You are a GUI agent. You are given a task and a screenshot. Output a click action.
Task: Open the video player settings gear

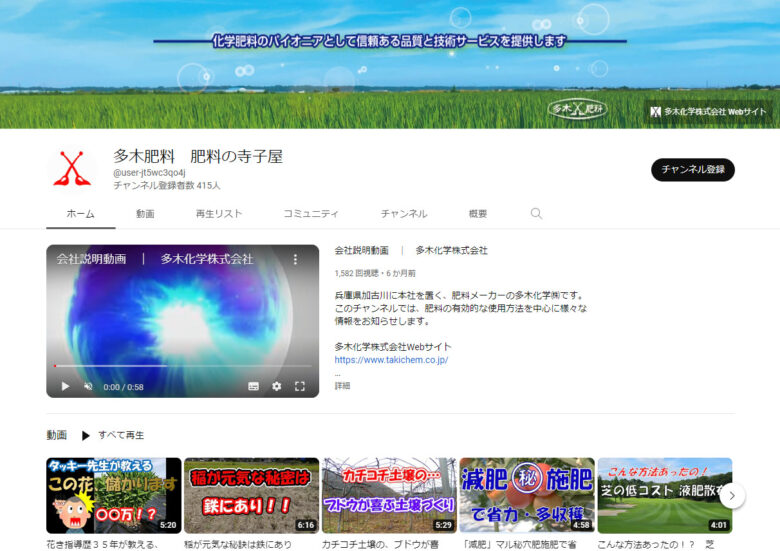277,386
